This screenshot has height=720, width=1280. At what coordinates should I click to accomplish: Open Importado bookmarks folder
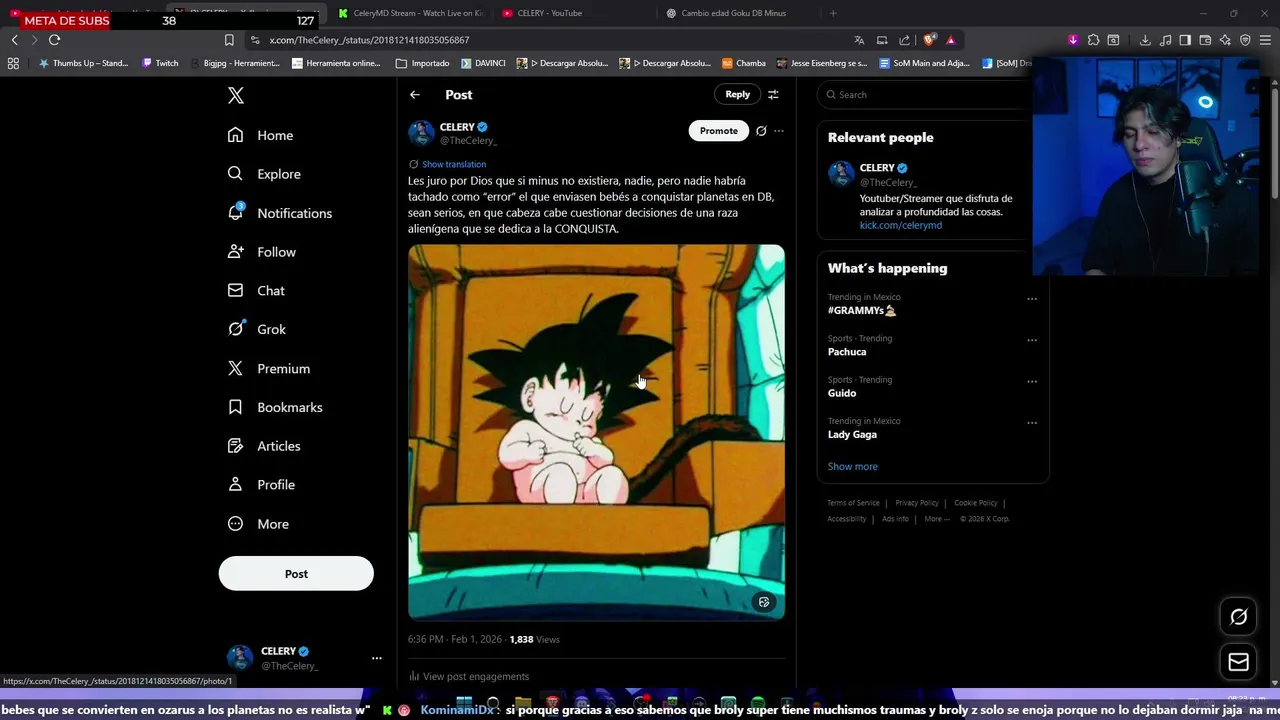click(423, 63)
